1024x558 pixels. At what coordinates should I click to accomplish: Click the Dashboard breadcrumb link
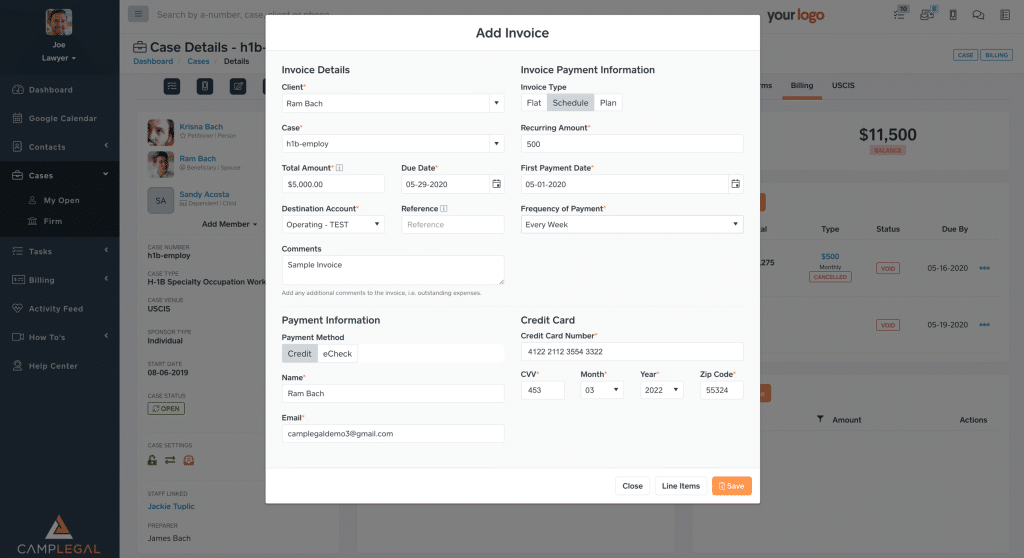click(153, 61)
